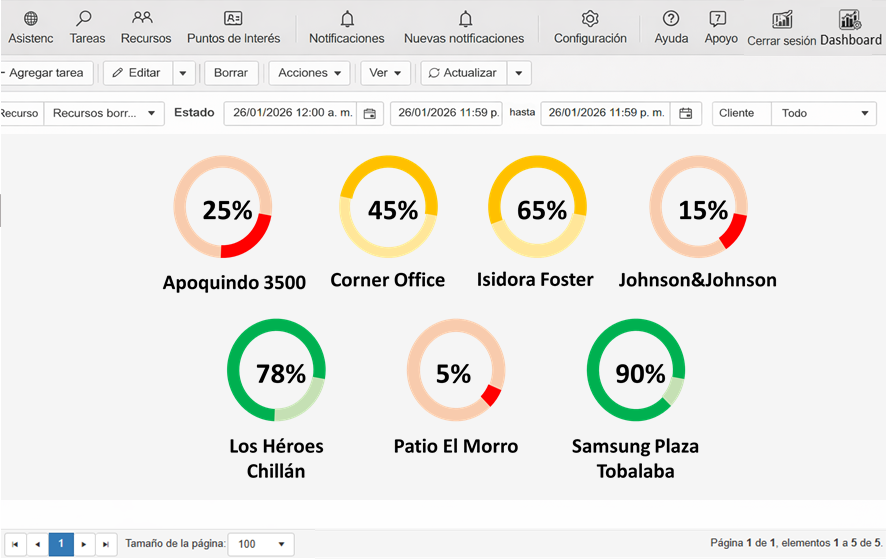Select page 1 in pager
Image resolution: width=886 pixels, height=559 pixels.
(61, 544)
